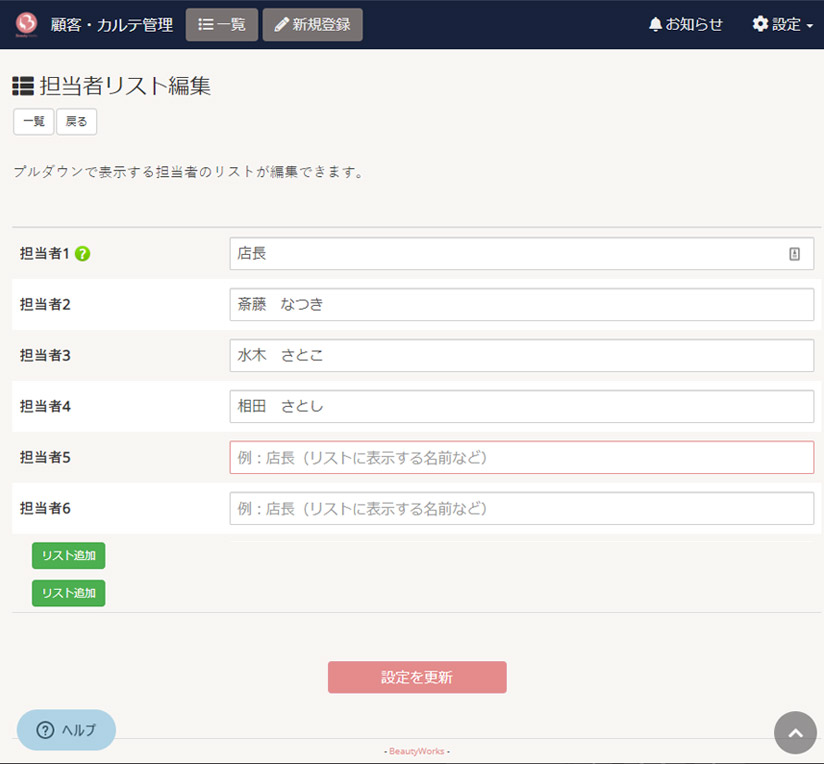Image resolution: width=824 pixels, height=764 pixels.
Task: Click the autofill icon in 担当者1 field
Action: tap(795, 254)
